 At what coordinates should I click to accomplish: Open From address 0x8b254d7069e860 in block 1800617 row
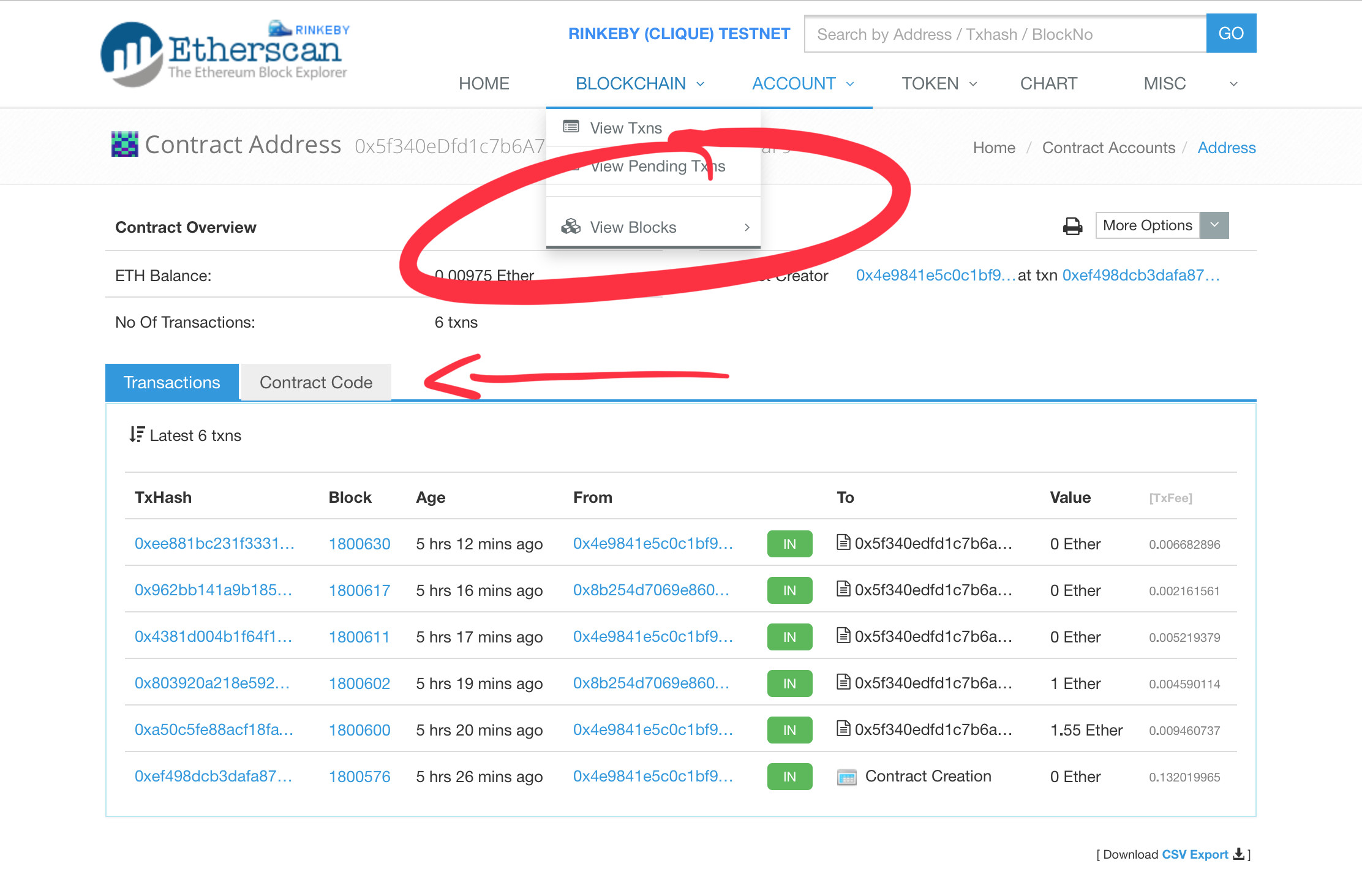pos(651,590)
